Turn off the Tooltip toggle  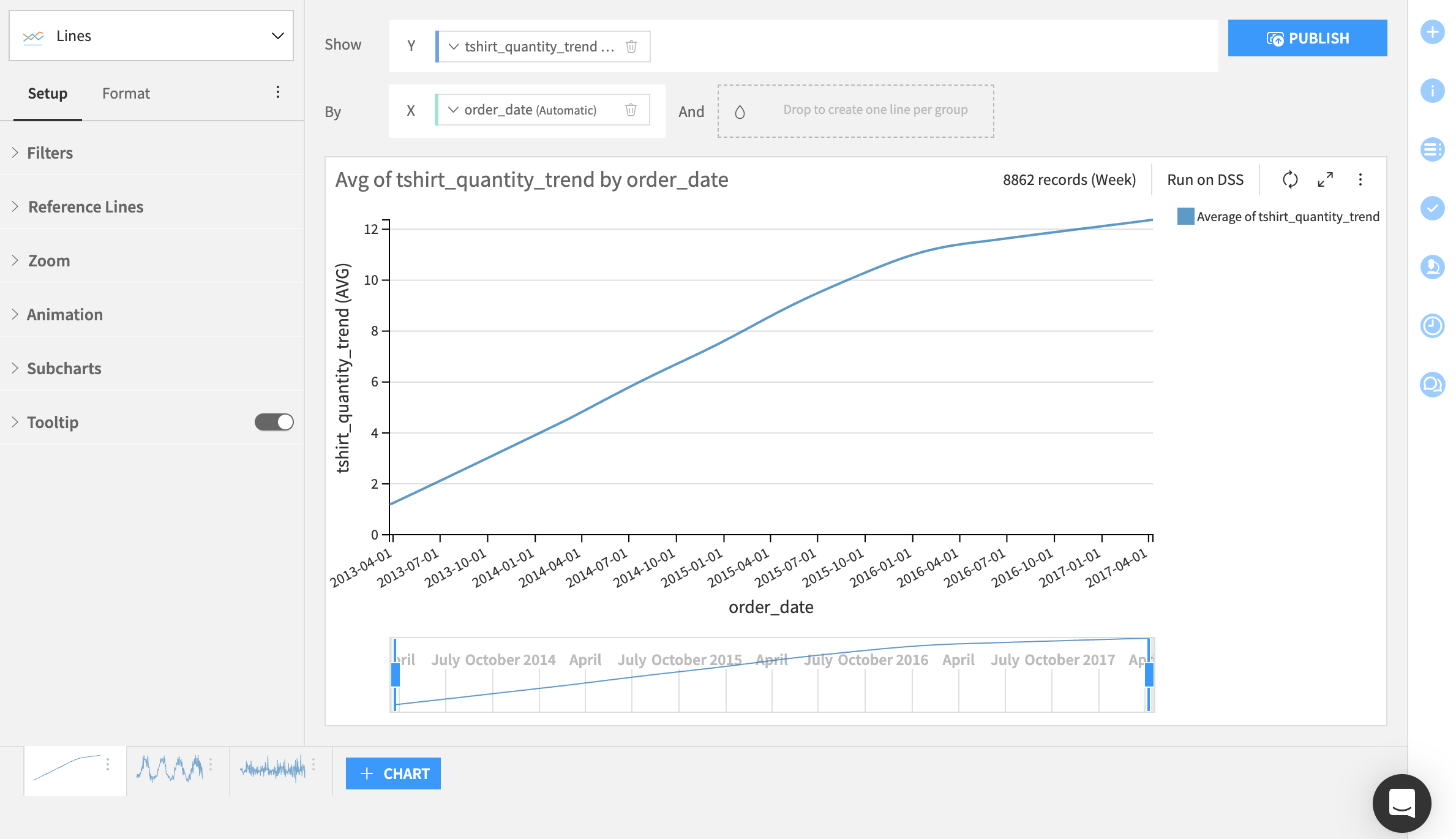click(x=273, y=422)
